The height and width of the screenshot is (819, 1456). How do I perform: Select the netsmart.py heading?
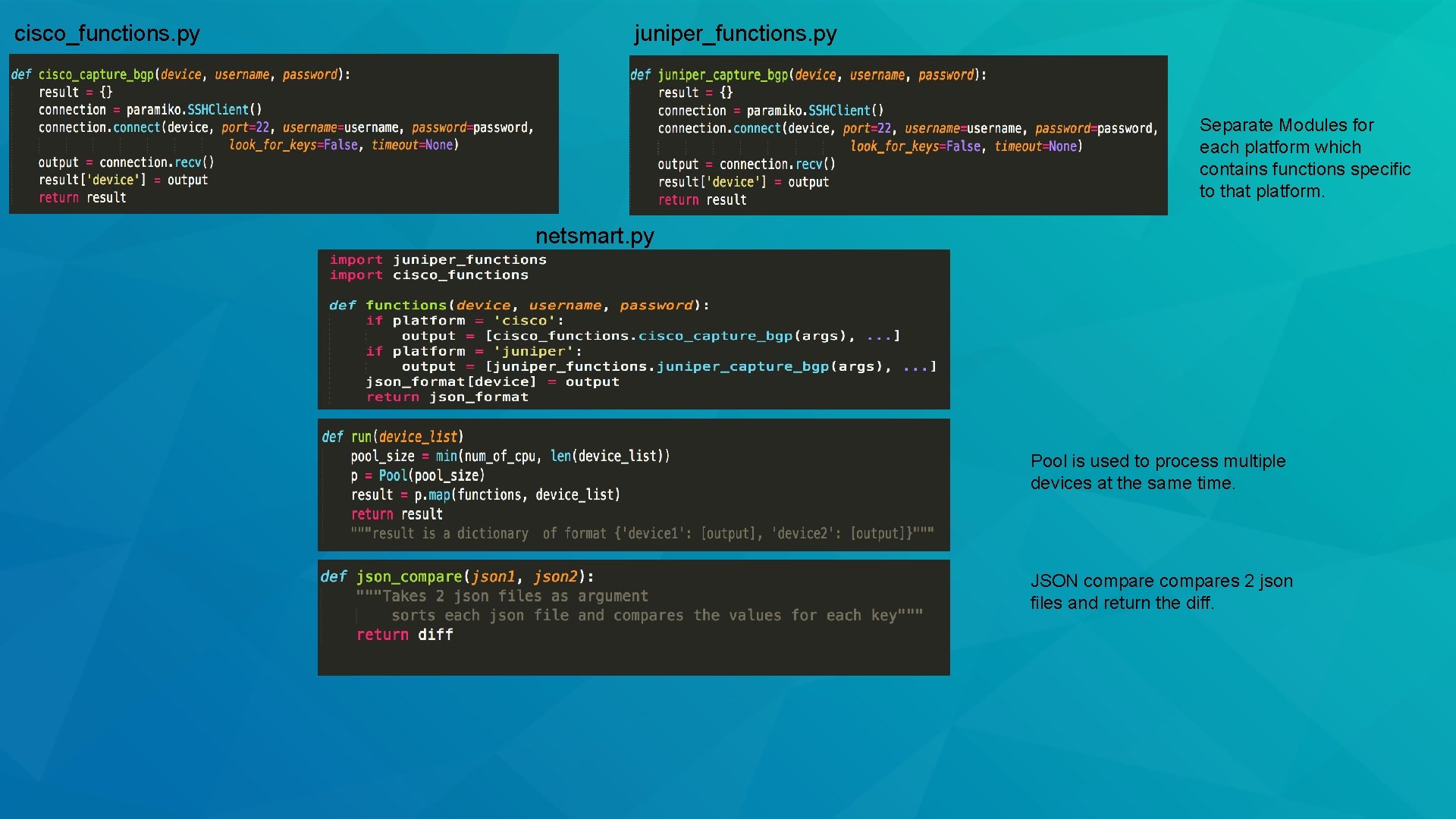594,237
